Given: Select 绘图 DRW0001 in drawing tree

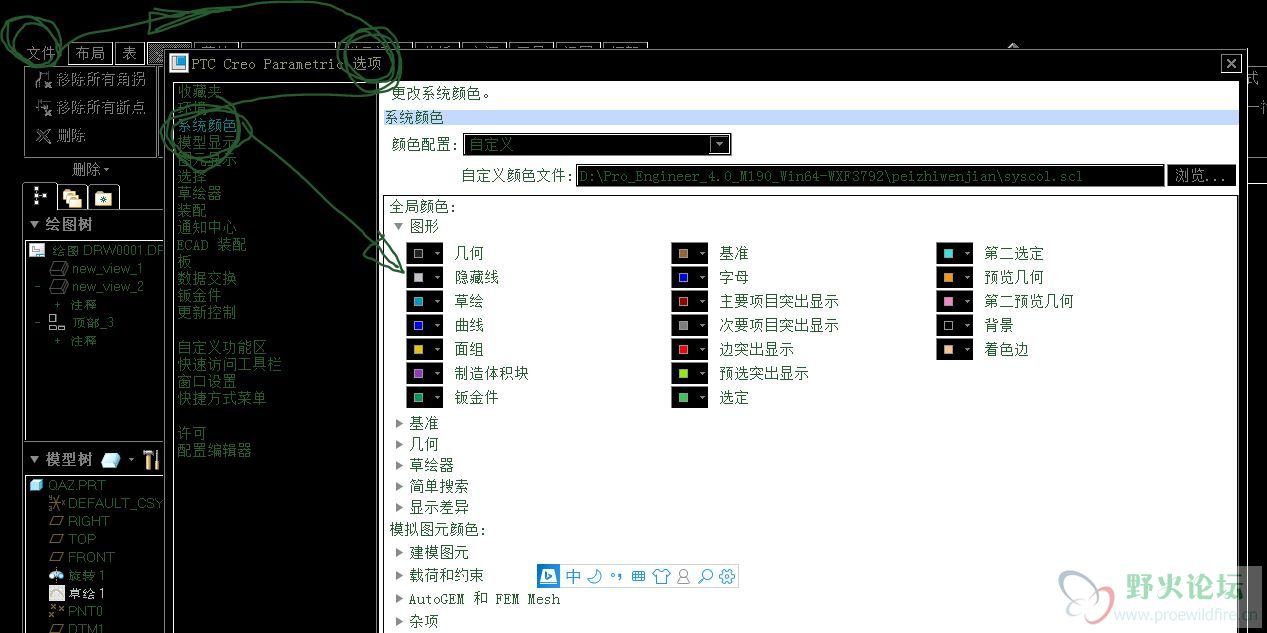Looking at the screenshot, I should (x=96, y=250).
